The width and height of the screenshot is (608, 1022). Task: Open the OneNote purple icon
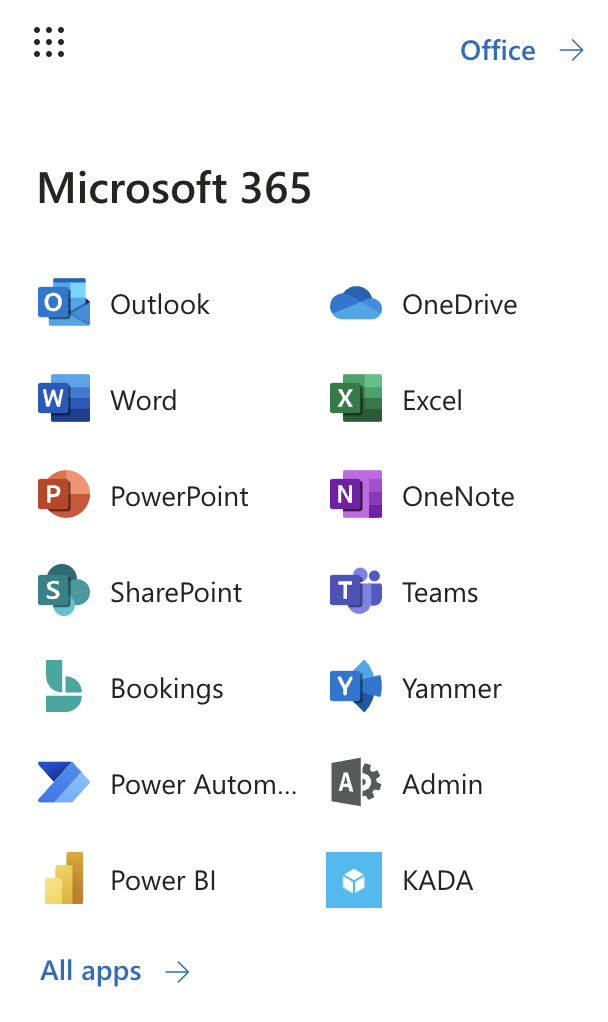click(356, 496)
